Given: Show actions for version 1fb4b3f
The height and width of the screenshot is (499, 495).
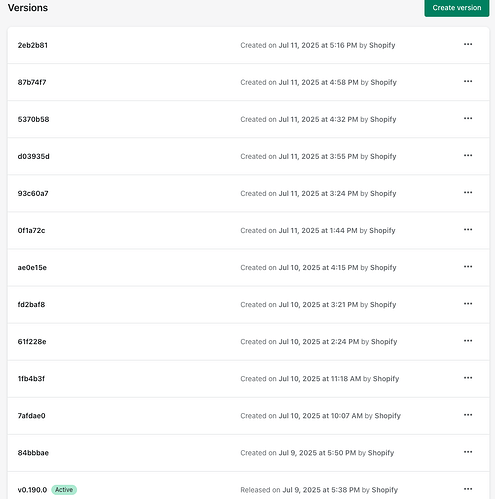Looking at the screenshot, I should click(468, 377).
